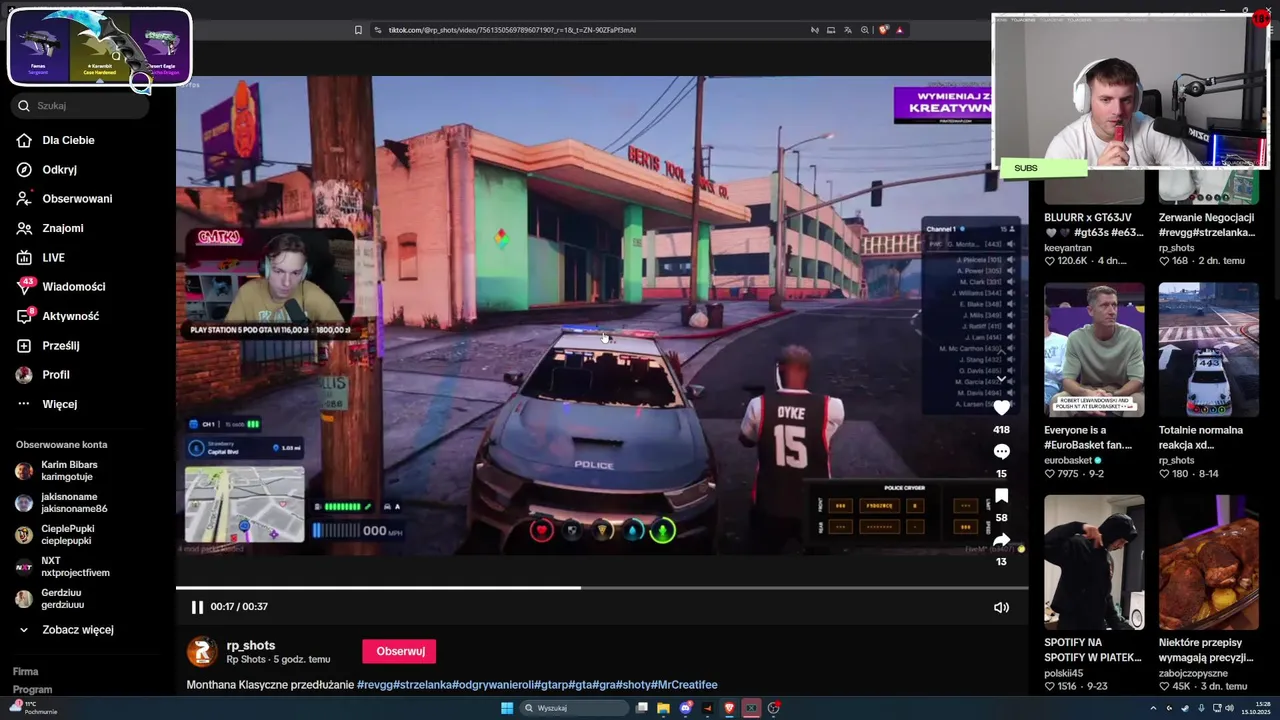This screenshot has height=720, width=1280.
Task: Open the eurobasket author link
Action: pyautogui.click(x=1068, y=461)
